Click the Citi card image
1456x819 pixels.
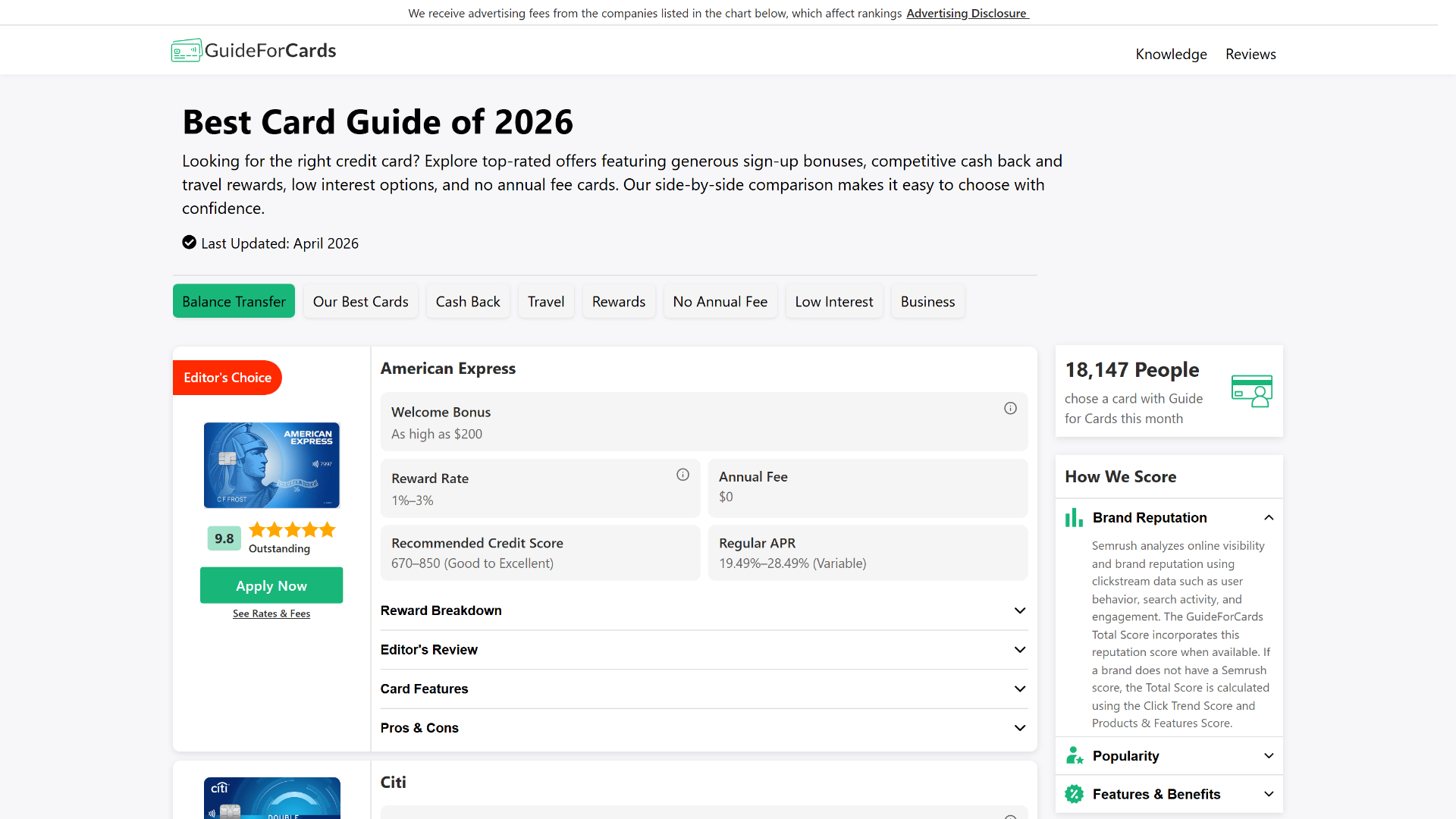point(271,798)
